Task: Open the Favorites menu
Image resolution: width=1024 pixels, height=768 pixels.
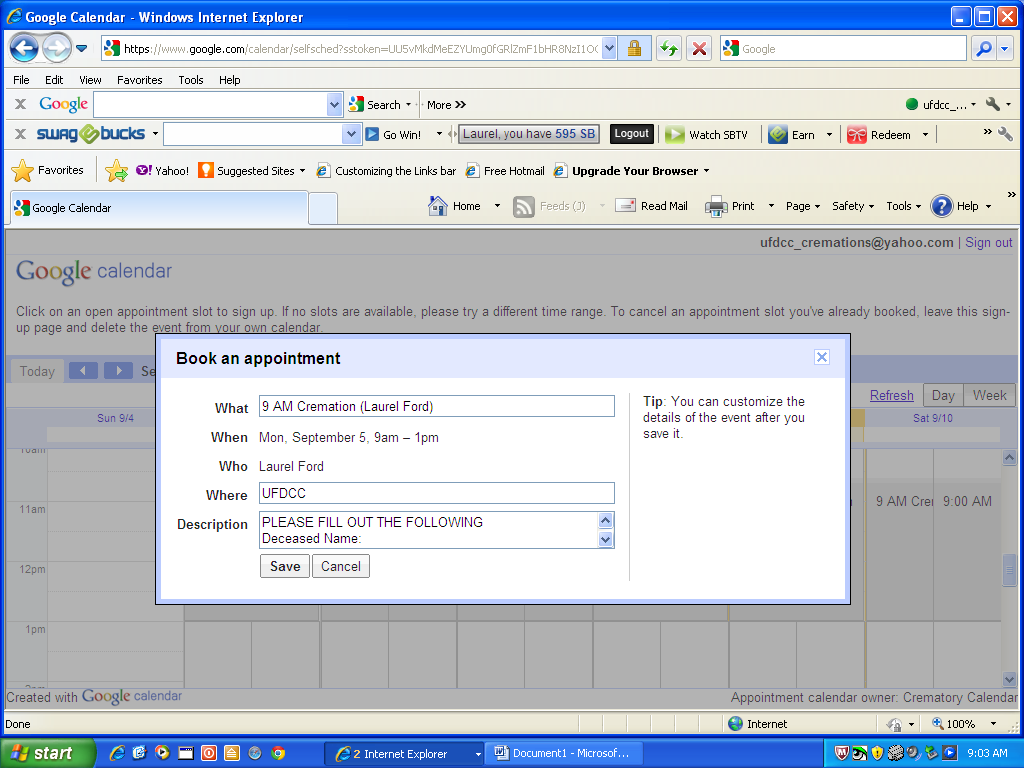Action: pos(140,80)
